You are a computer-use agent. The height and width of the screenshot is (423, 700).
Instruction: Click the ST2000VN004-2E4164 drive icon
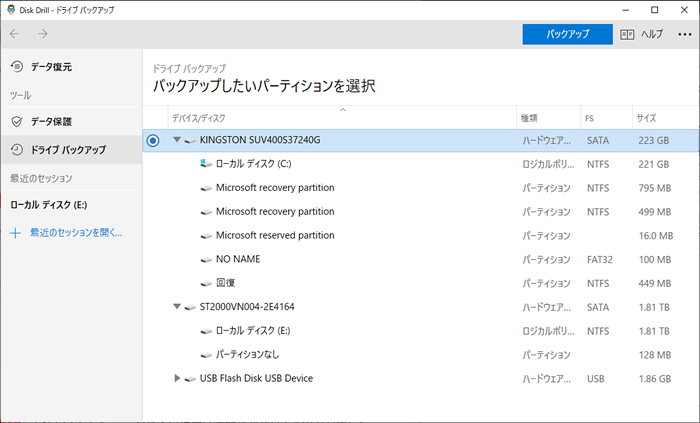(x=190, y=307)
